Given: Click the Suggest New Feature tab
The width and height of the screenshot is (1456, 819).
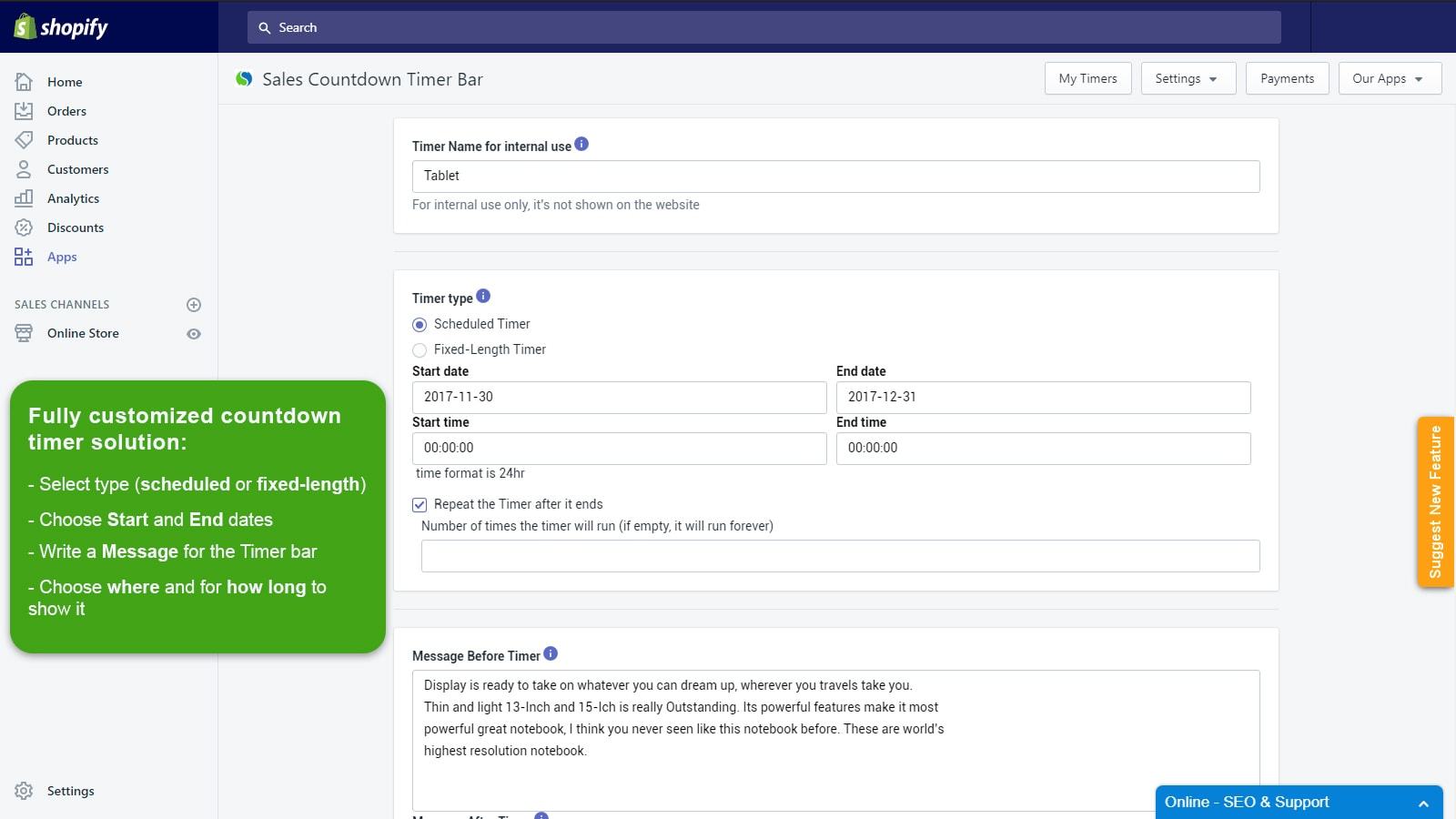Looking at the screenshot, I should (x=1435, y=501).
